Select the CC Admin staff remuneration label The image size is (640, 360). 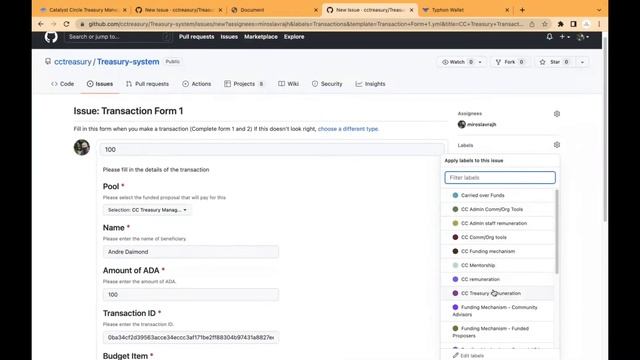(x=498, y=223)
